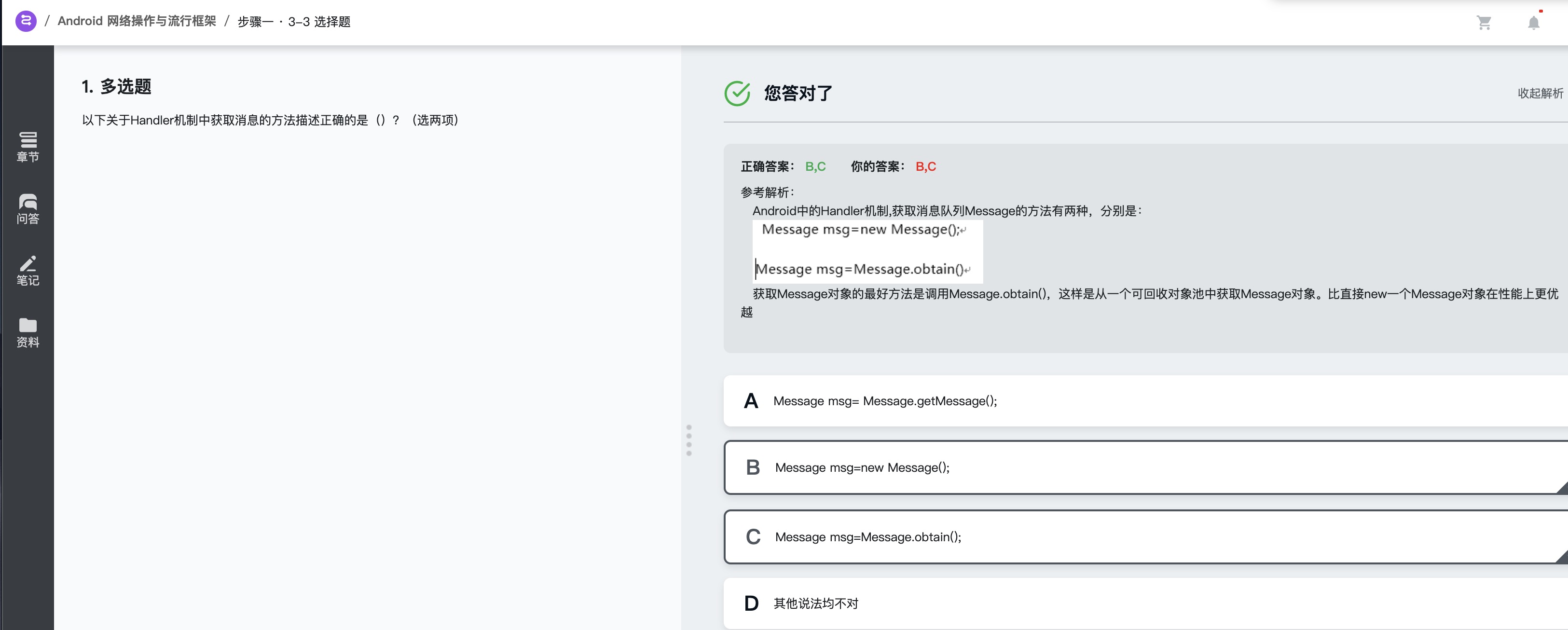Click the 步骤一 · 3-3 选择题 breadcrumb
The width and height of the screenshot is (1568, 630).
click(x=294, y=22)
